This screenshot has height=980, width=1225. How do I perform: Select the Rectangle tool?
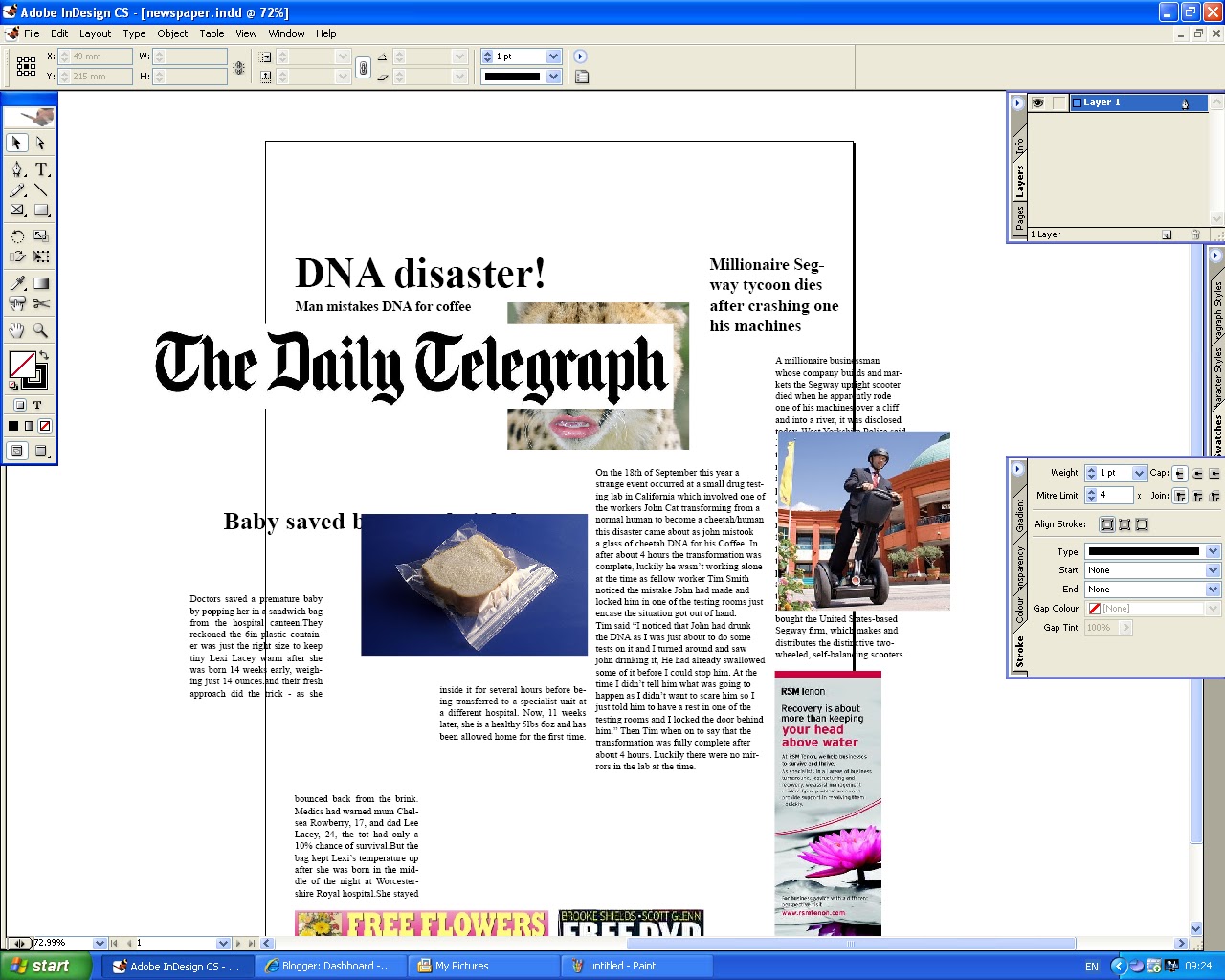[41, 211]
